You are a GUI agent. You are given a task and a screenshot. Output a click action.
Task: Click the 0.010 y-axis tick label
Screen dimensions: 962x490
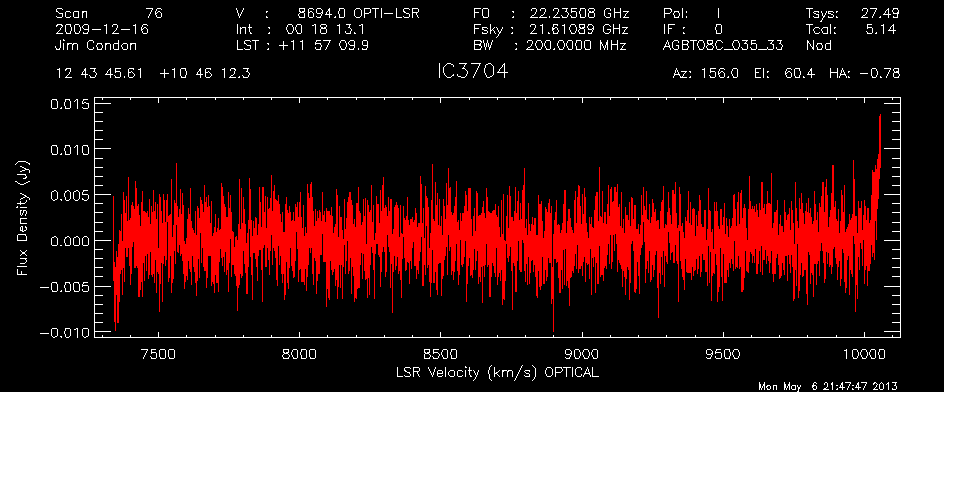[69, 150]
